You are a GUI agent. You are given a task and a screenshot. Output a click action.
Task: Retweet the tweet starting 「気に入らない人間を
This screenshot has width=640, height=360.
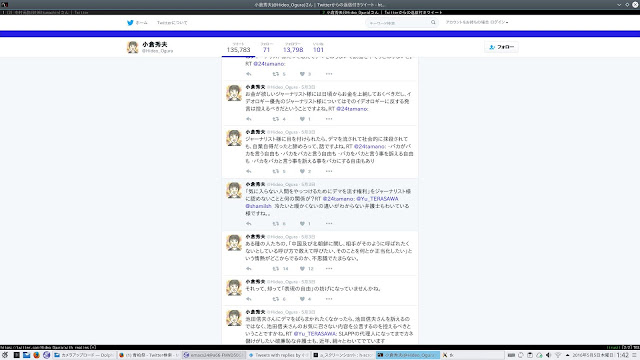point(276,223)
